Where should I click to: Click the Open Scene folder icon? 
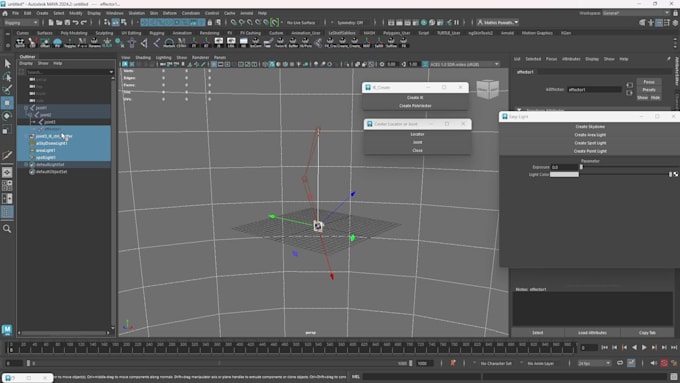click(x=59, y=23)
